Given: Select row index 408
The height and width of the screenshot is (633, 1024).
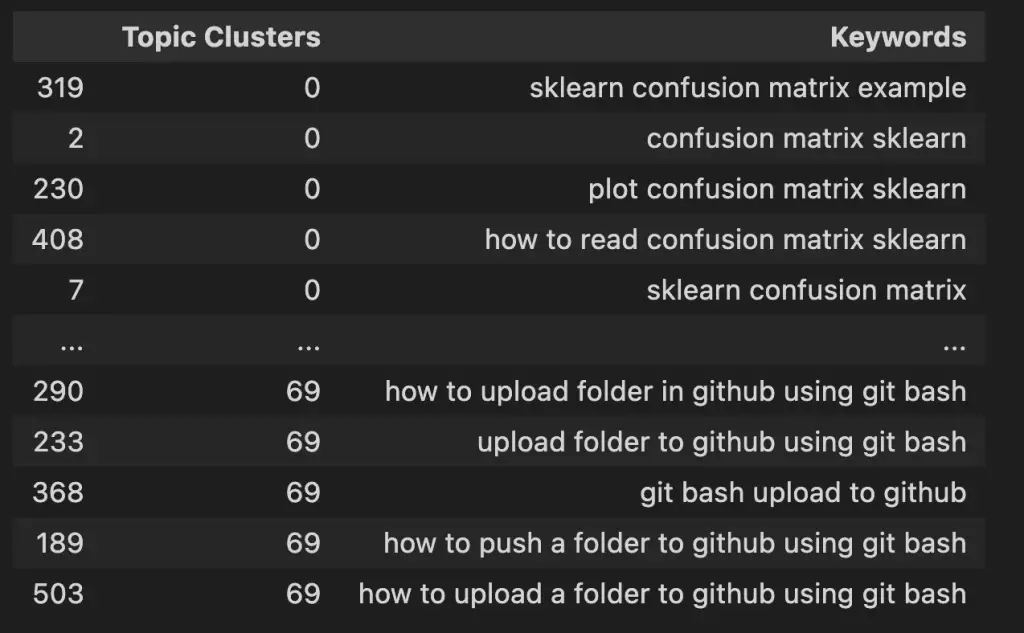Looking at the screenshot, I should click(x=58, y=240).
